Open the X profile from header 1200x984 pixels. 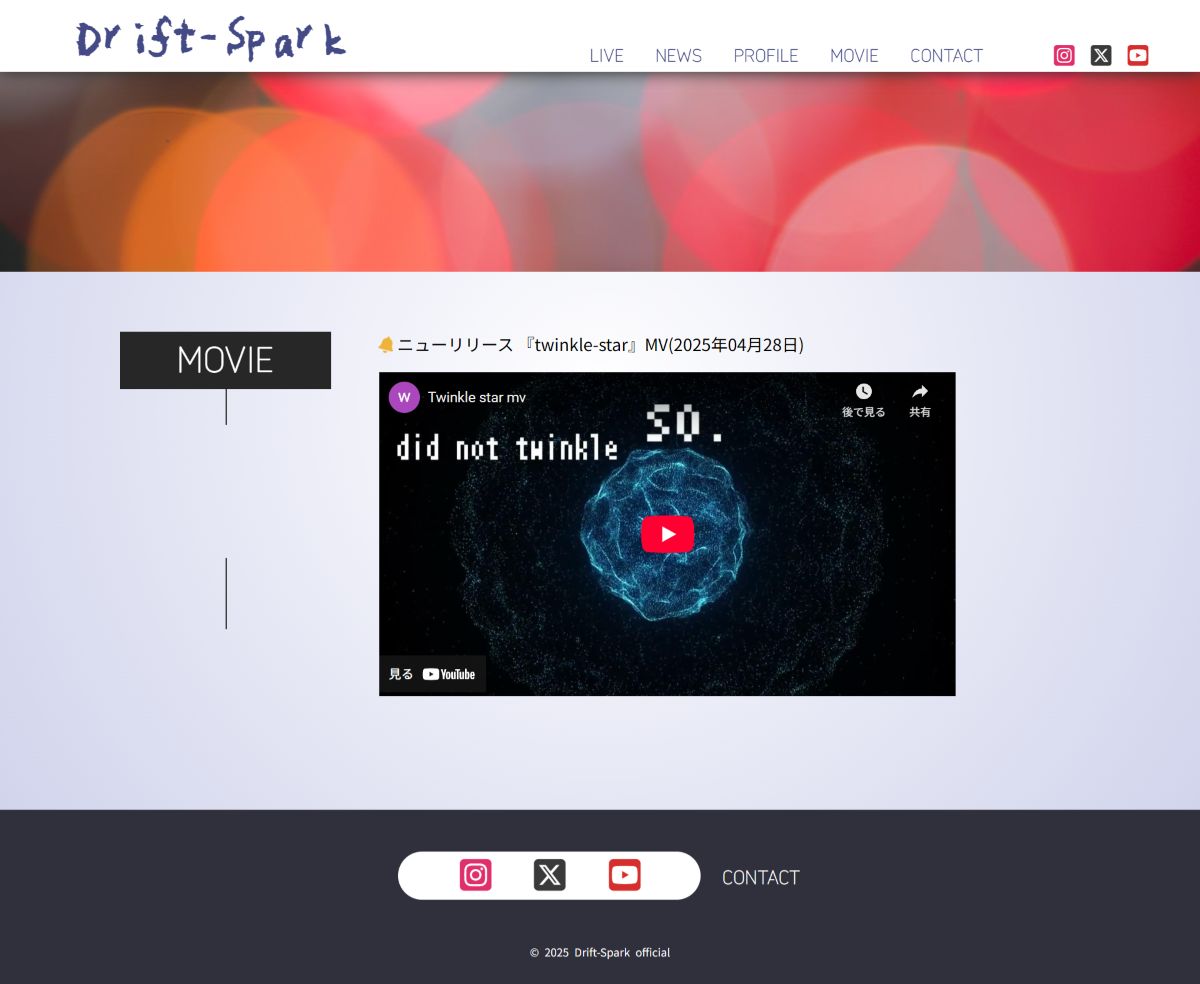tap(1101, 56)
